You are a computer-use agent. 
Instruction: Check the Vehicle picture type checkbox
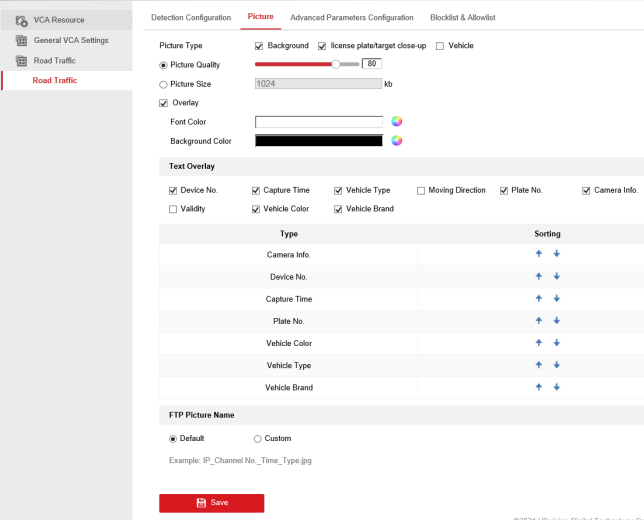point(440,46)
